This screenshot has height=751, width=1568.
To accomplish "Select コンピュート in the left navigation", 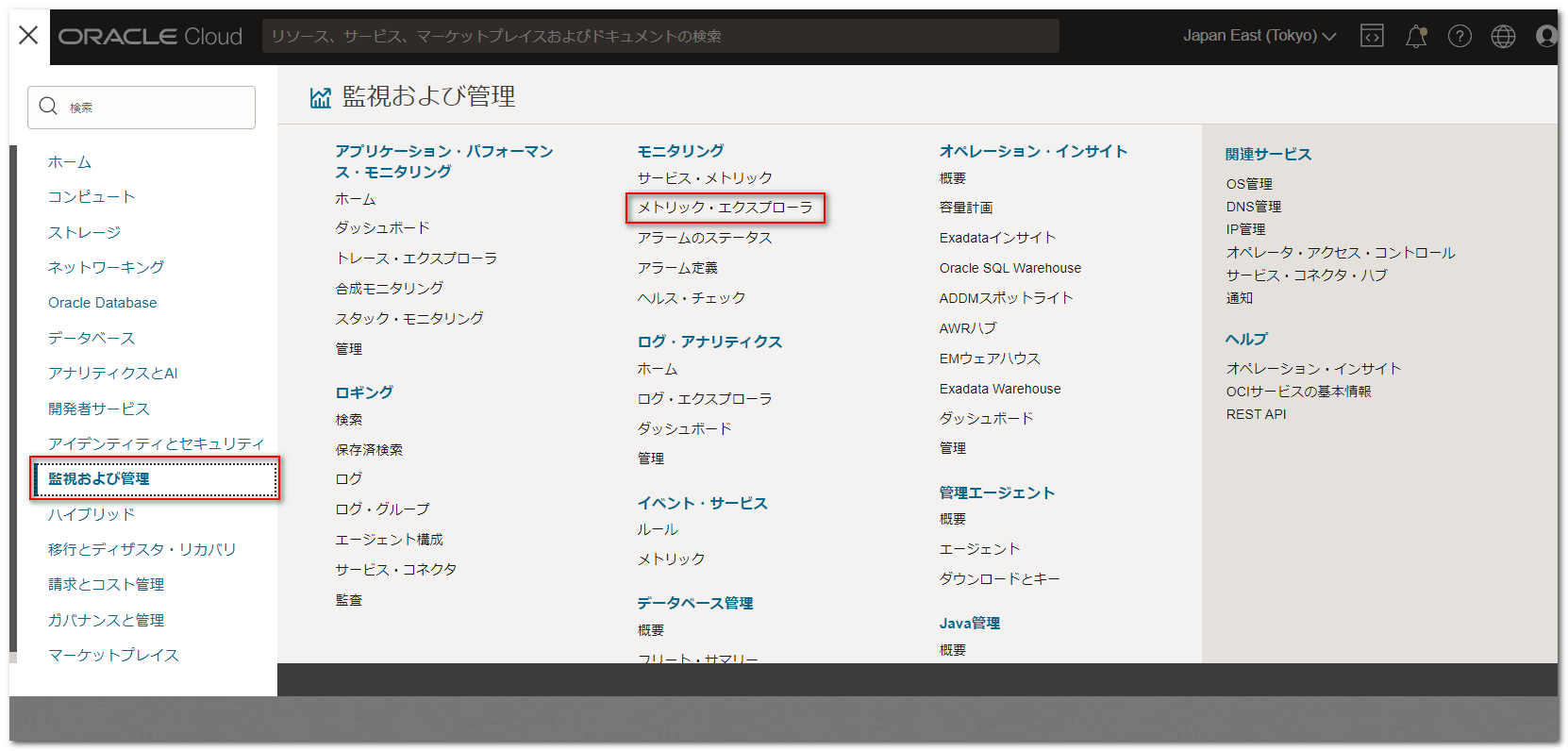I will 92,197.
